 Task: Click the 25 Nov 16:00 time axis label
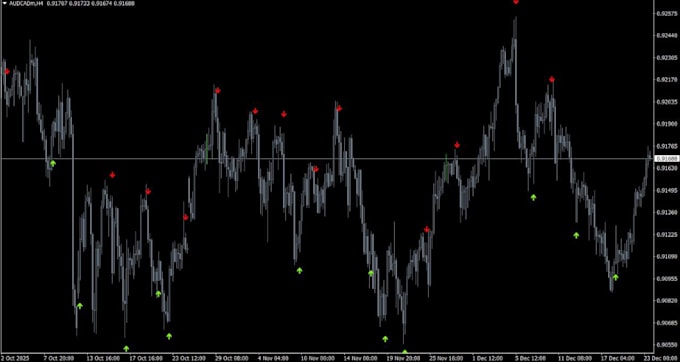(x=445, y=359)
